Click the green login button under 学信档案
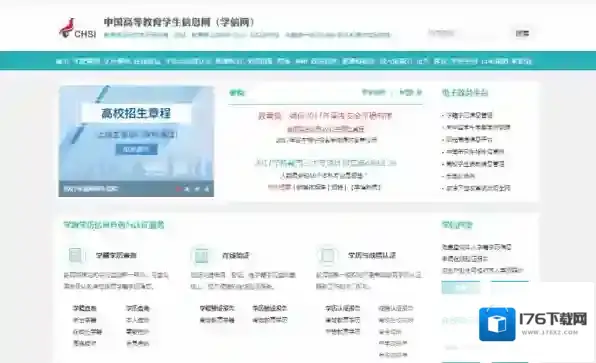596x363 pixels. (x=461, y=288)
